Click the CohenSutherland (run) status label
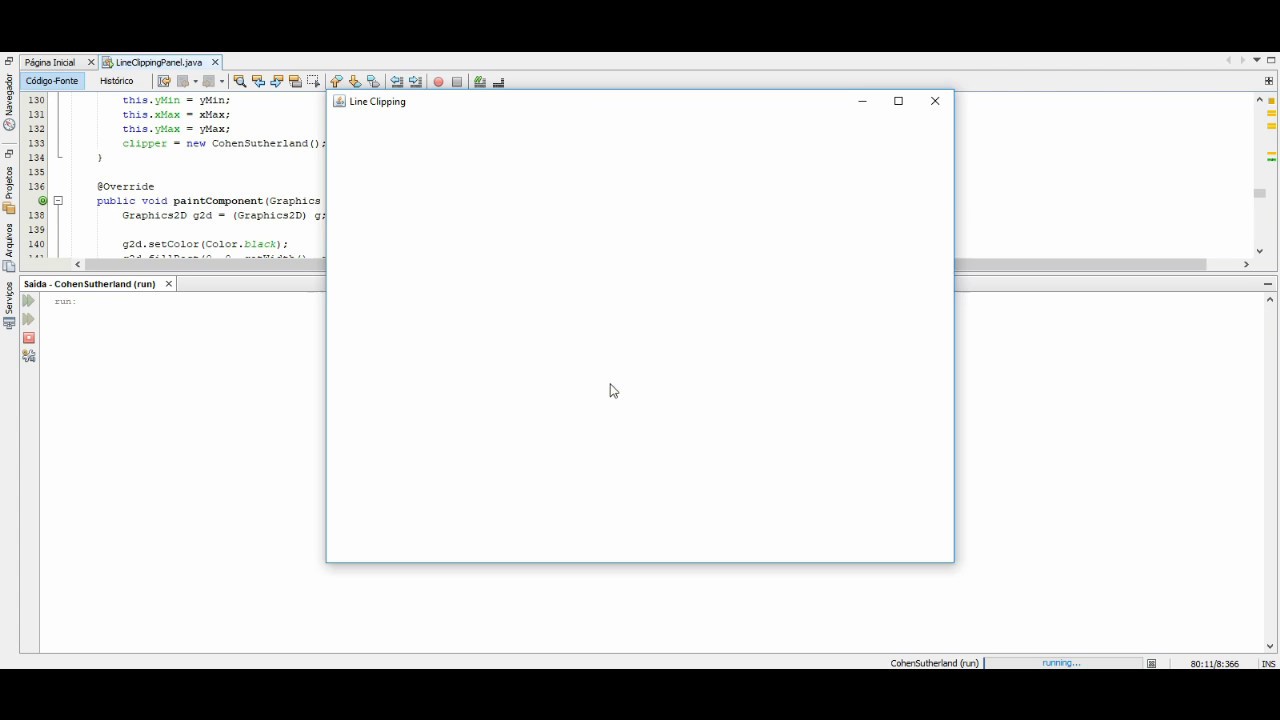The height and width of the screenshot is (720, 1280). click(934, 663)
